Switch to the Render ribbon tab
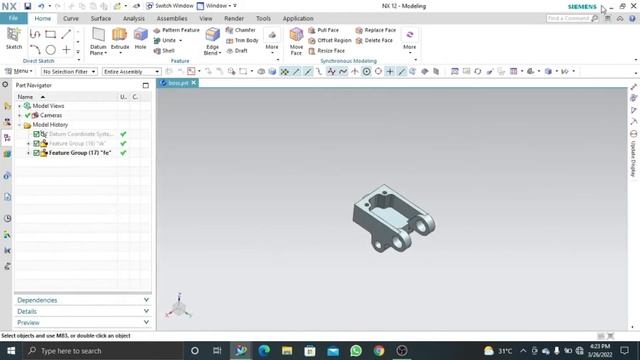The image size is (640, 360). pyautogui.click(x=234, y=18)
